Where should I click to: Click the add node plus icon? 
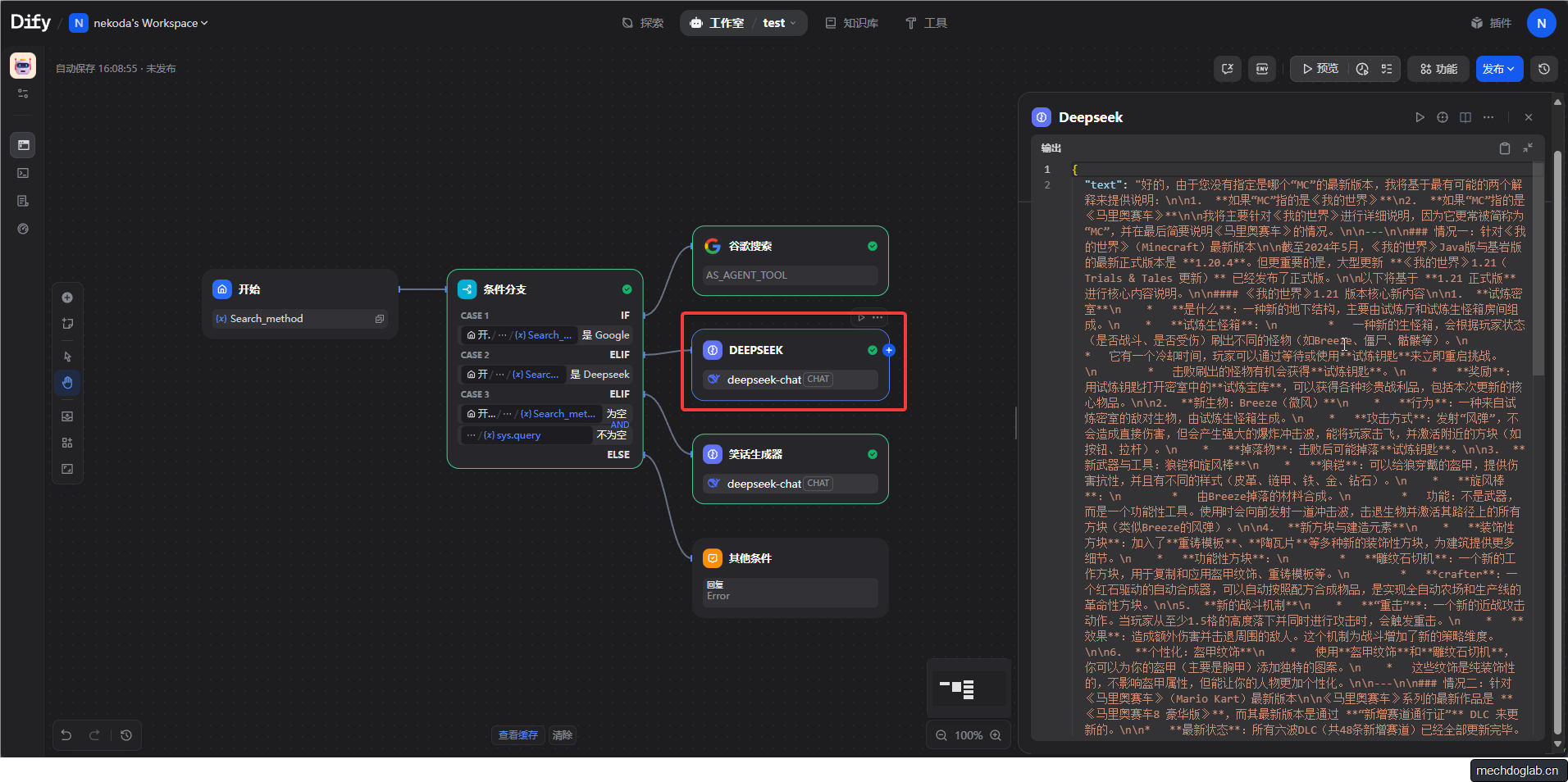[67, 298]
